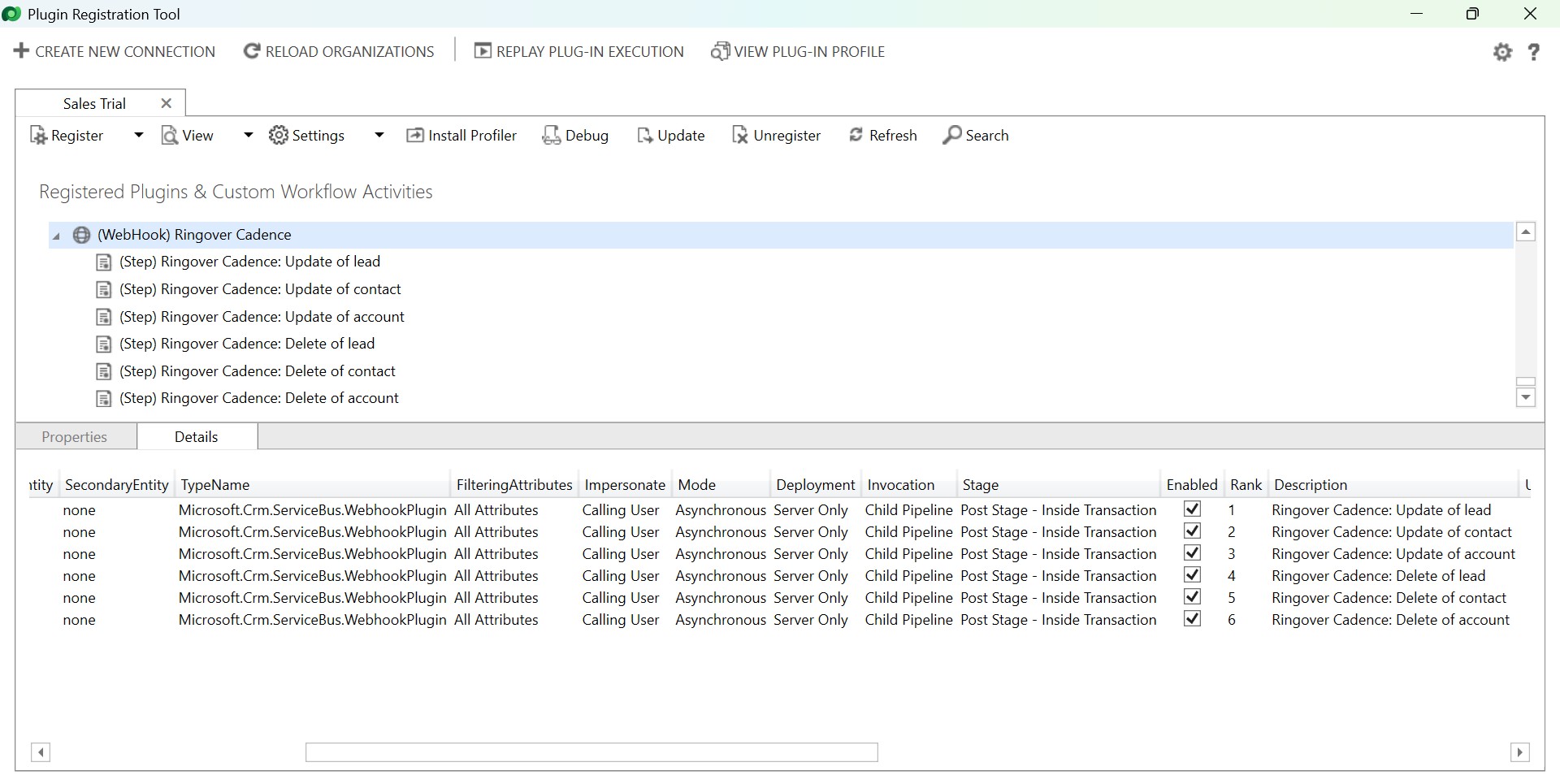Viewport: 1560px width, 784px height.
Task: Select (Step) Ringover Cadence: Update of account
Action: [x=262, y=317]
